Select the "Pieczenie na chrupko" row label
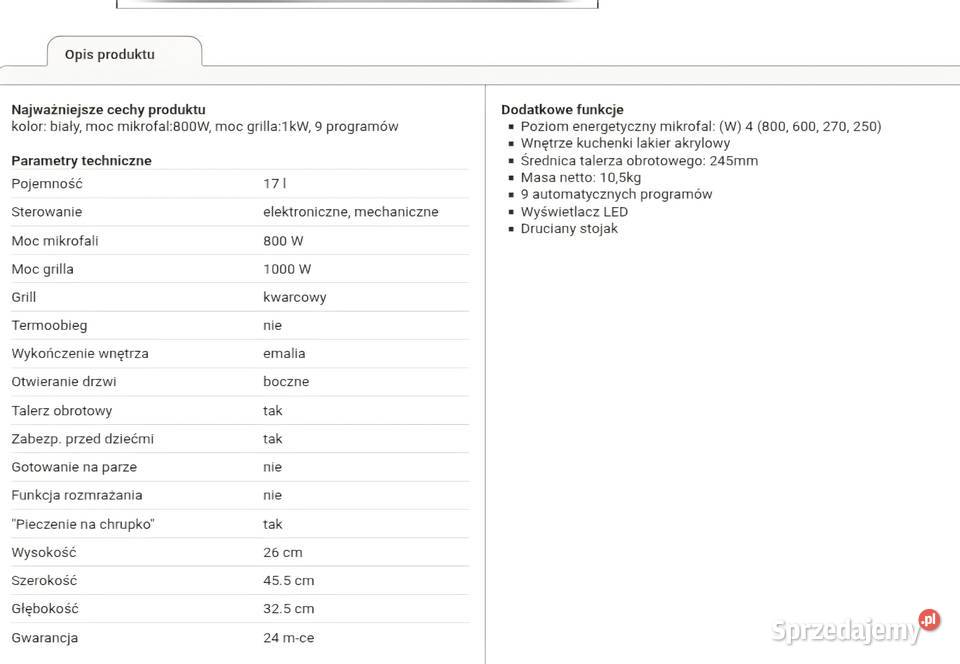Viewport: 960px width, 664px height. click(x=83, y=524)
